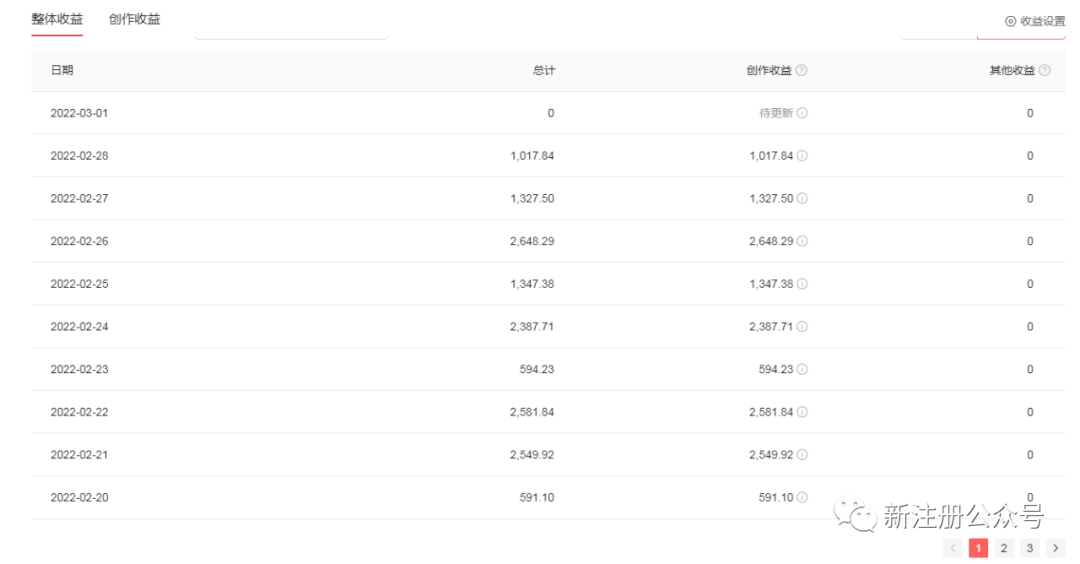Go to next page arrow
1080x564 pixels.
(1052, 547)
